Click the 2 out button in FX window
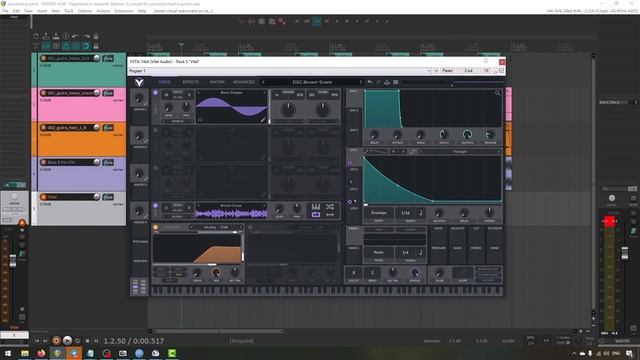640x360 pixels. pos(469,71)
